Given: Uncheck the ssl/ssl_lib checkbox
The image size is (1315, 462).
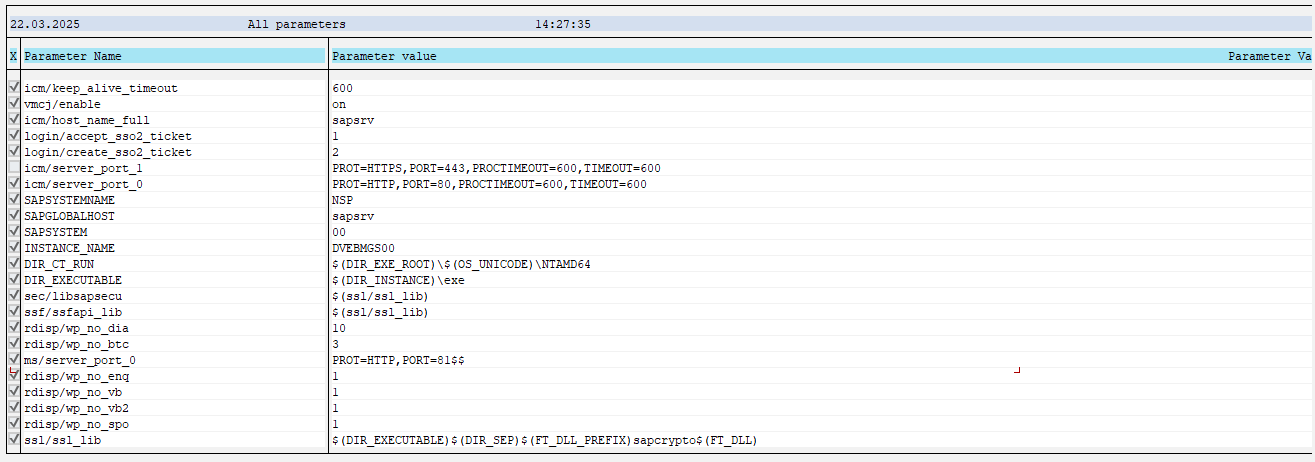Looking at the screenshot, I should [x=14, y=440].
